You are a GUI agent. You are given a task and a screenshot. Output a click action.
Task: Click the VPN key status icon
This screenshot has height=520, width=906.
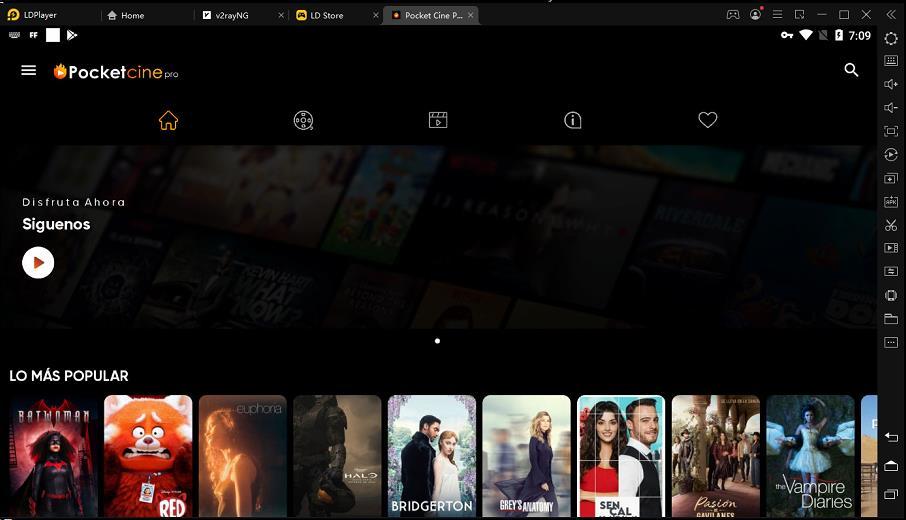click(787, 35)
